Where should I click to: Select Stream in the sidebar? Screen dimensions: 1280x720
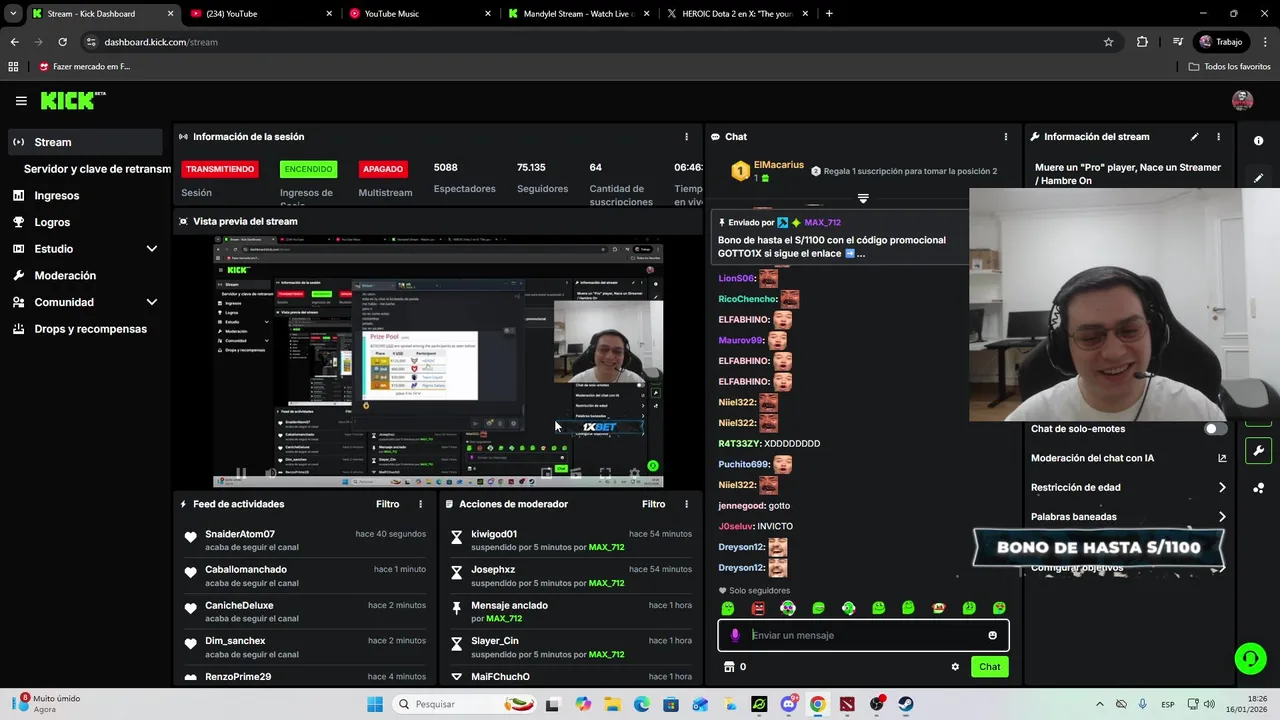tap(85, 142)
